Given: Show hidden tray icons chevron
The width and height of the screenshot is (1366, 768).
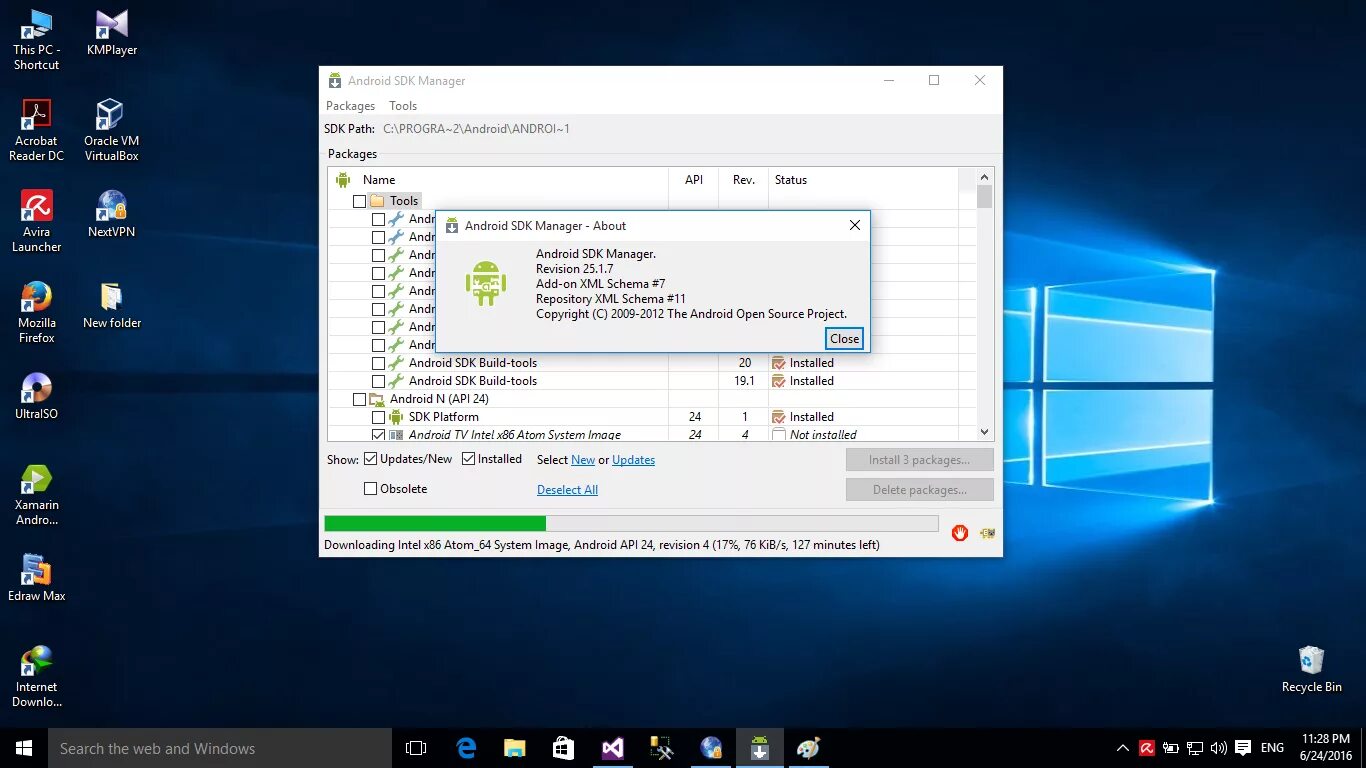Looking at the screenshot, I should tap(1123, 748).
